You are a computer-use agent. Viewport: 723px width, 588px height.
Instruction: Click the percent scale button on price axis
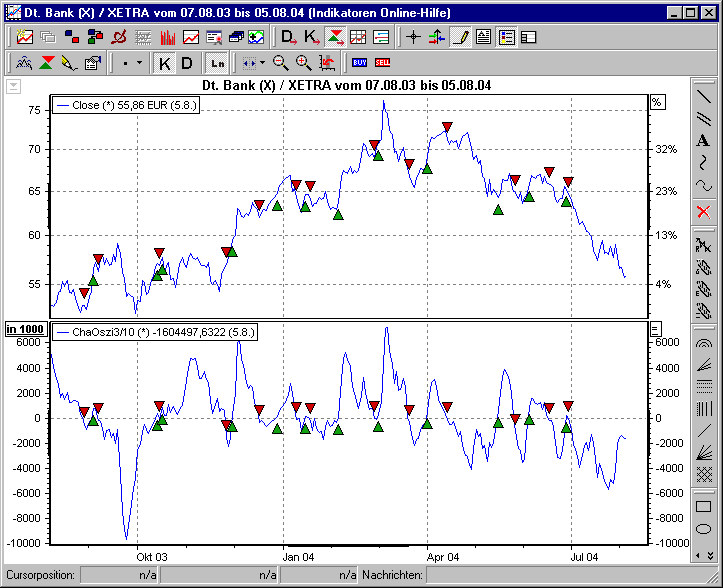click(657, 102)
